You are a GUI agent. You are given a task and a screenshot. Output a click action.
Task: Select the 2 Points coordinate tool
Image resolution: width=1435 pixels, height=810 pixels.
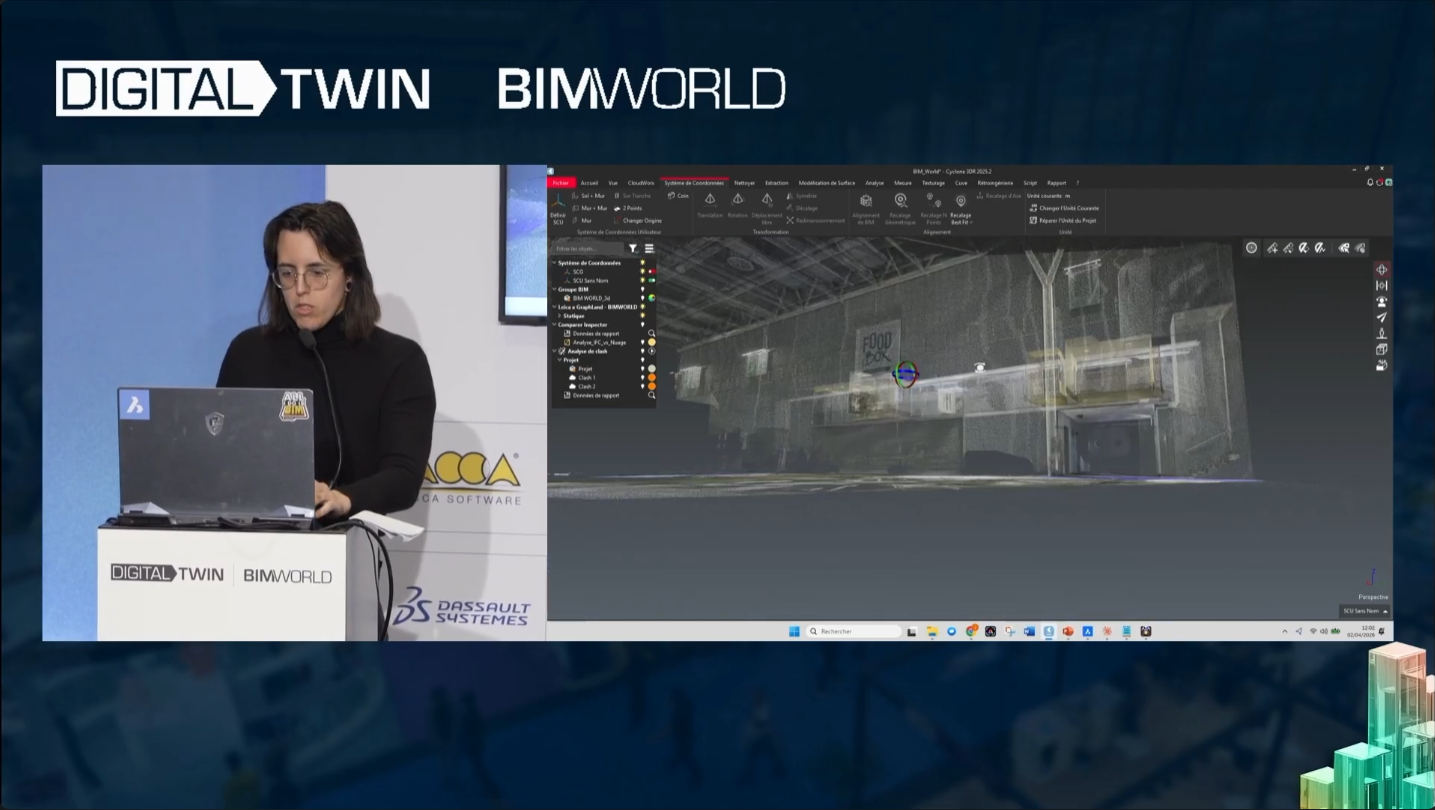point(628,208)
